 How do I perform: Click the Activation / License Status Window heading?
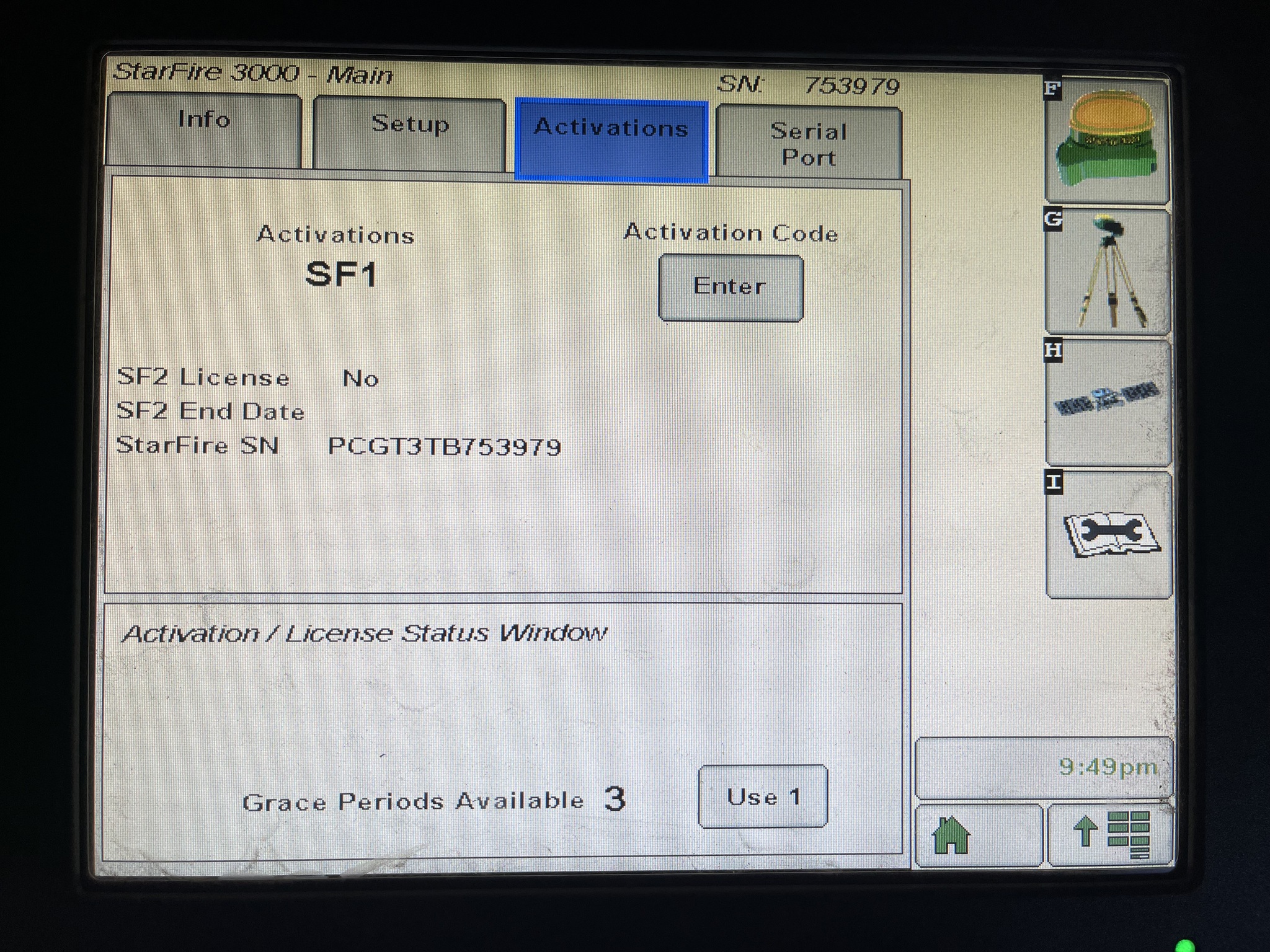pos(364,633)
